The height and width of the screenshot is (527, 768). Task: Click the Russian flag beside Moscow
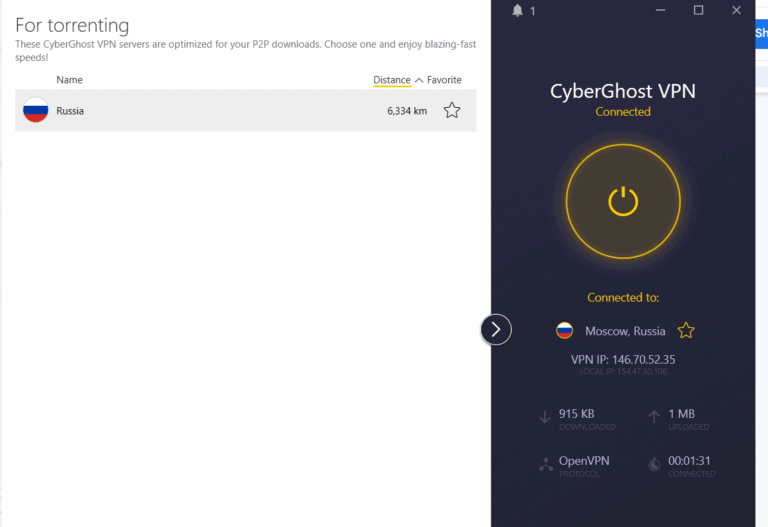click(565, 331)
